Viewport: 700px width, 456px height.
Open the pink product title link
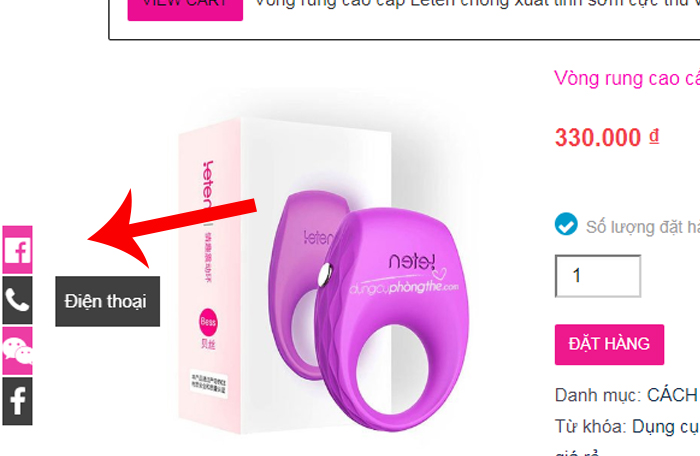[627, 79]
